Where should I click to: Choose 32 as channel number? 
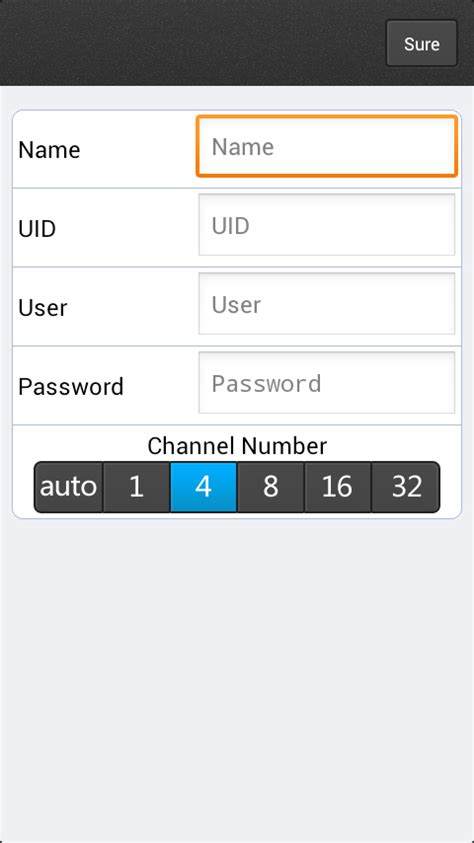(x=406, y=487)
